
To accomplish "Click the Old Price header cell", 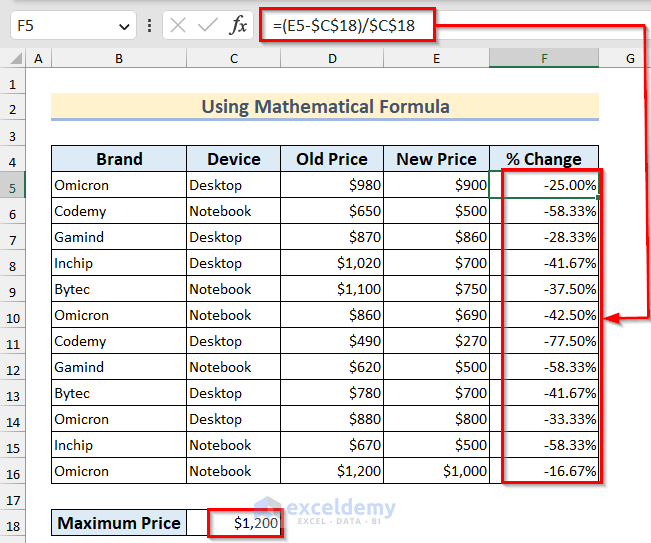I will [332, 159].
